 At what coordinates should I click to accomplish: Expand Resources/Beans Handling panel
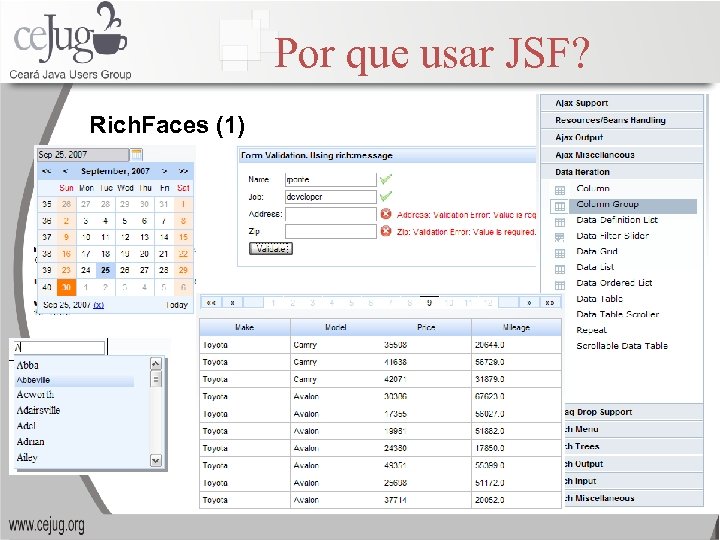tap(622, 120)
